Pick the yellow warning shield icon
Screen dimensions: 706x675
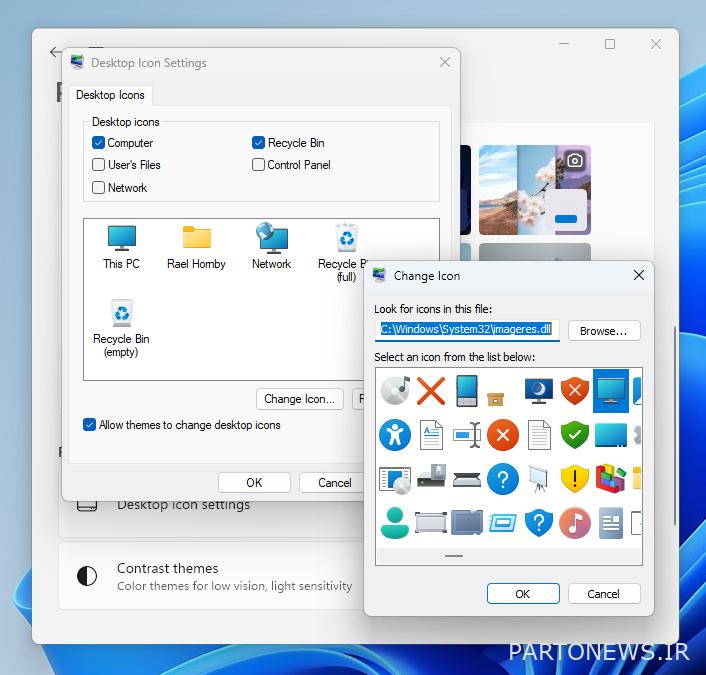pos(574,479)
